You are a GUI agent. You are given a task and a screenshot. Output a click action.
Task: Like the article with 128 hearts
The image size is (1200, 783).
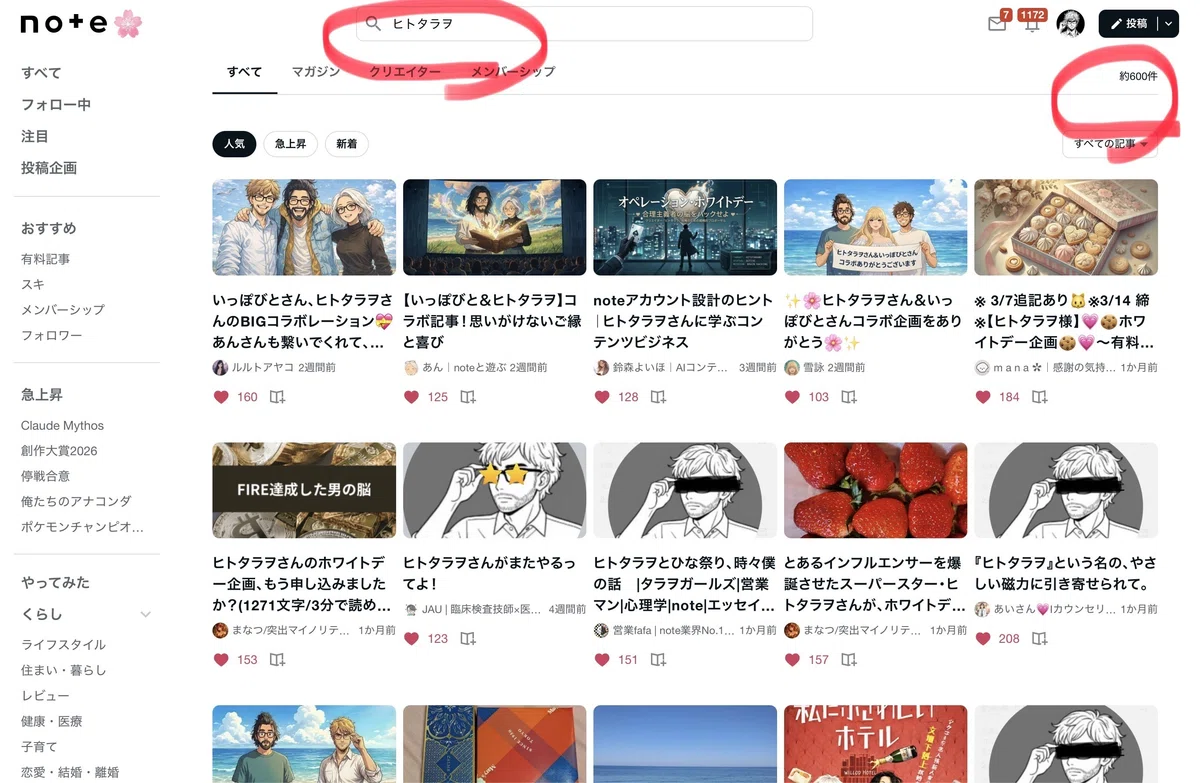602,397
